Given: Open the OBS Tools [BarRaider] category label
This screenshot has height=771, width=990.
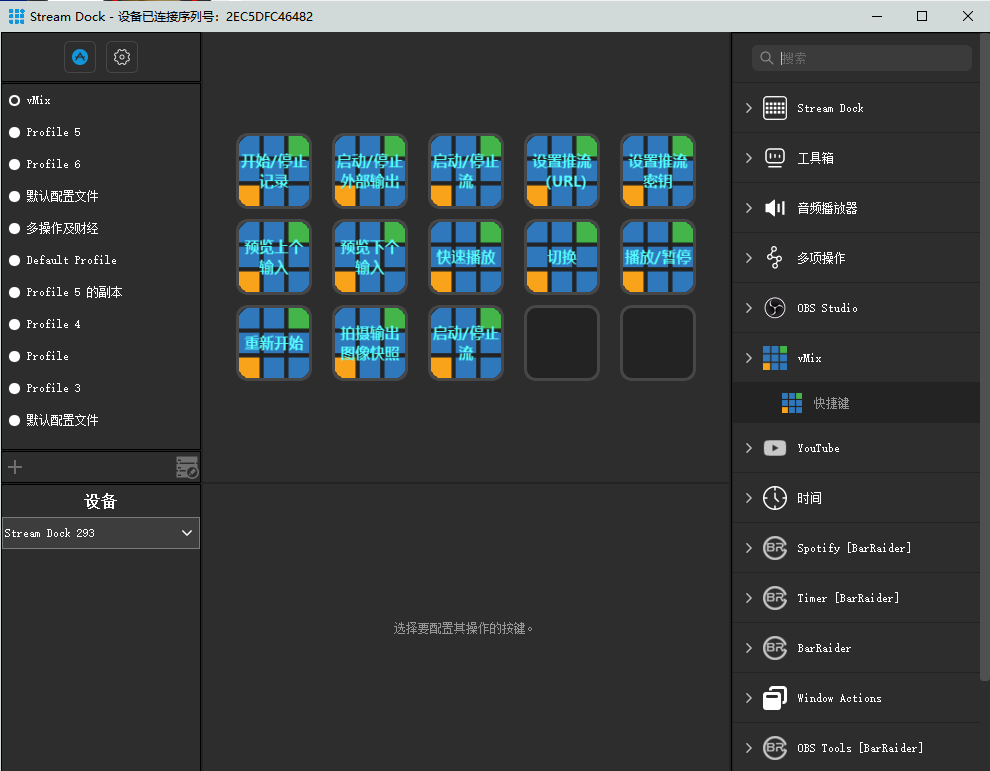Looking at the screenshot, I should coord(860,748).
